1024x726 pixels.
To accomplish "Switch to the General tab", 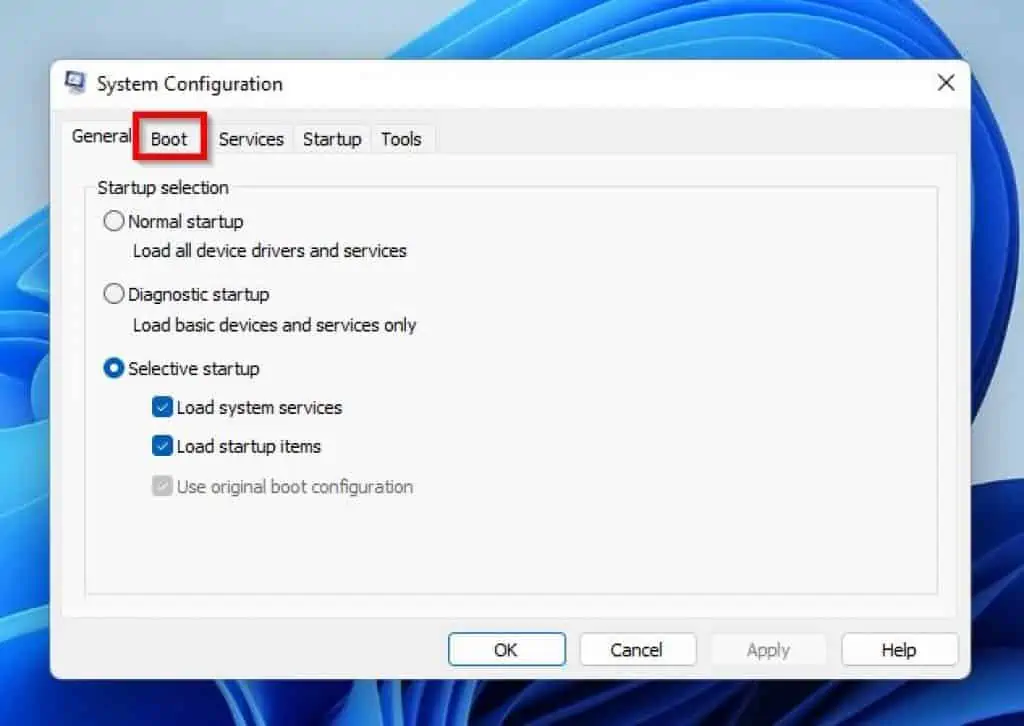I will [x=100, y=137].
